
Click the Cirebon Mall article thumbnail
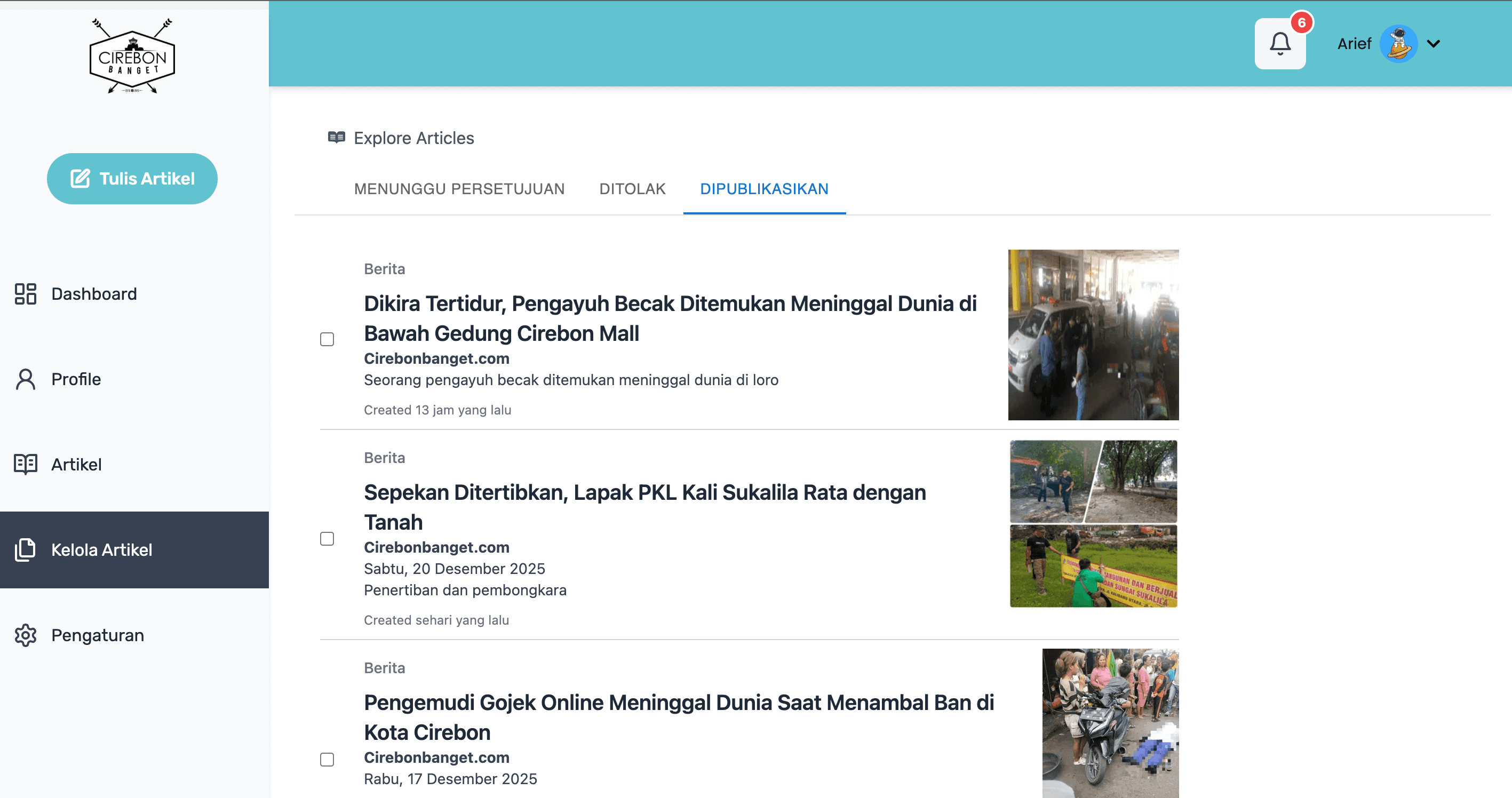coord(1093,334)
